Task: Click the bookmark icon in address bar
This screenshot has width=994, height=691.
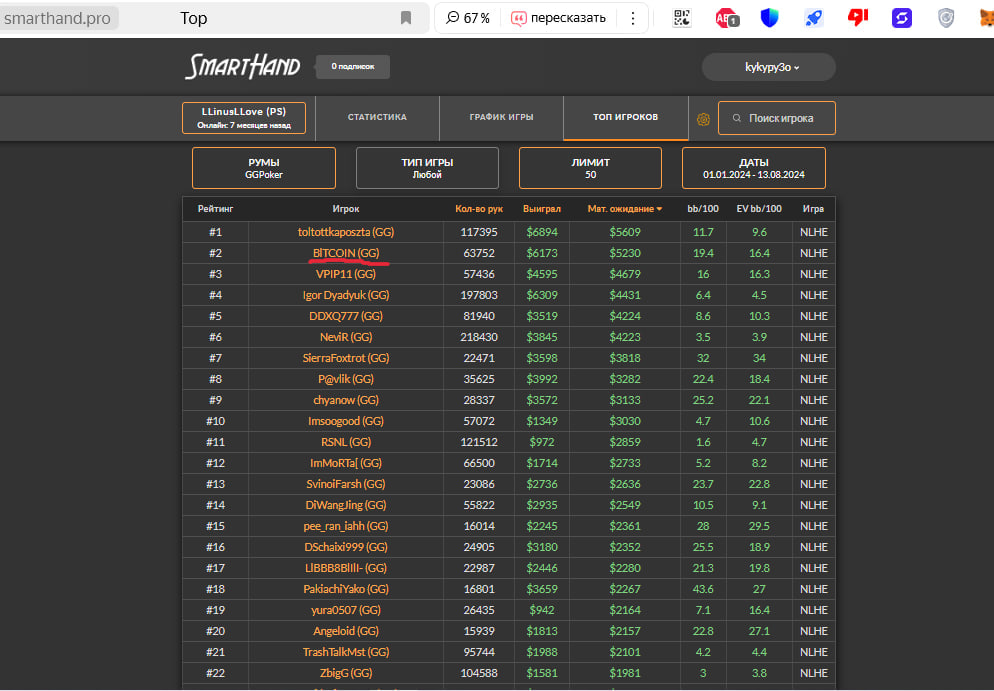Action: point(406,18)
